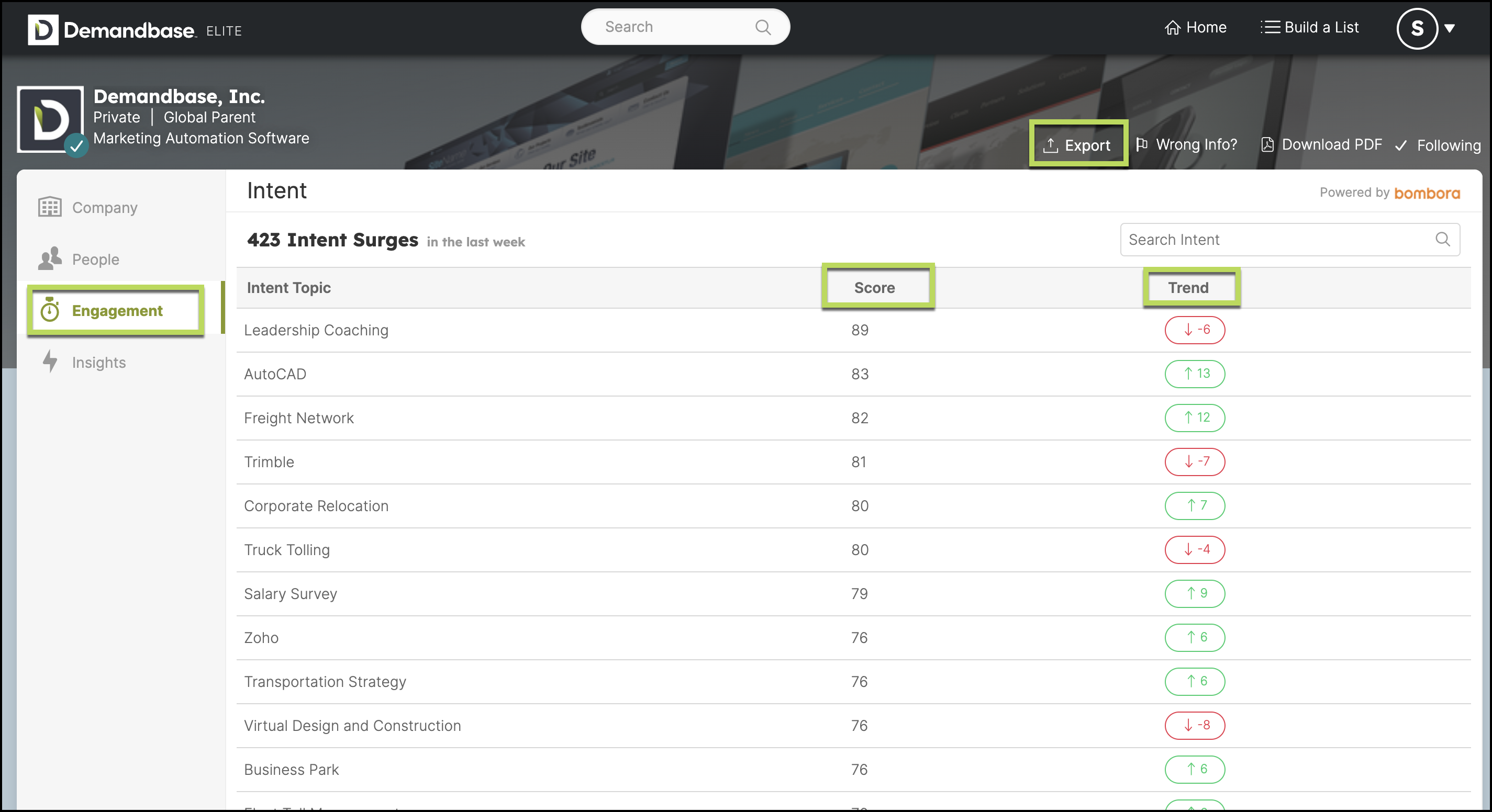Click the 13 trend badge for AutoCAD
Image resolution: width=1492 pixels, height=812 pixels.
click(1194, 374)
